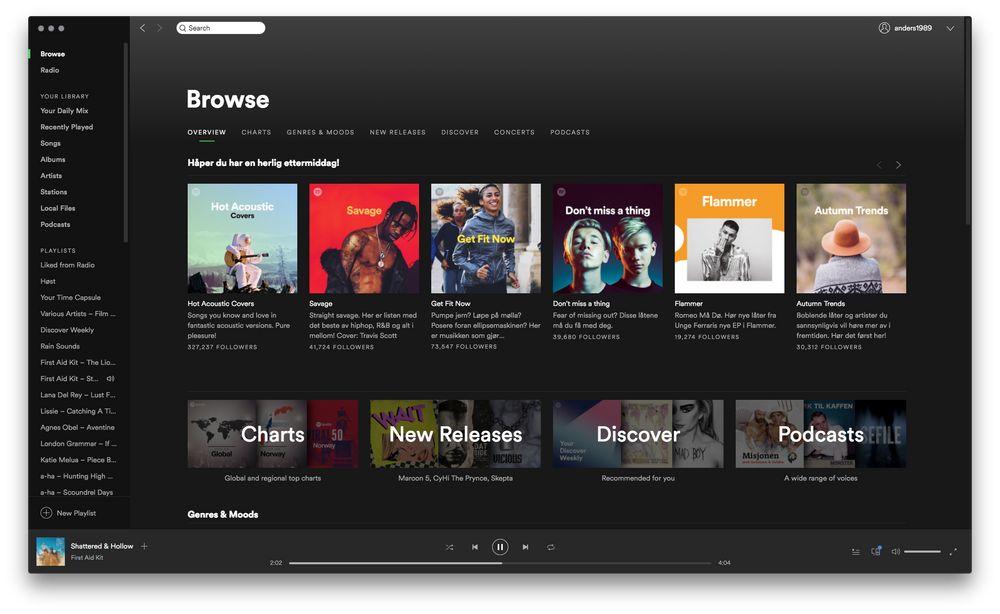Click the sidebar scrollbar
The height and width of the screenshot is (614, 1000).
pos(126,142)
